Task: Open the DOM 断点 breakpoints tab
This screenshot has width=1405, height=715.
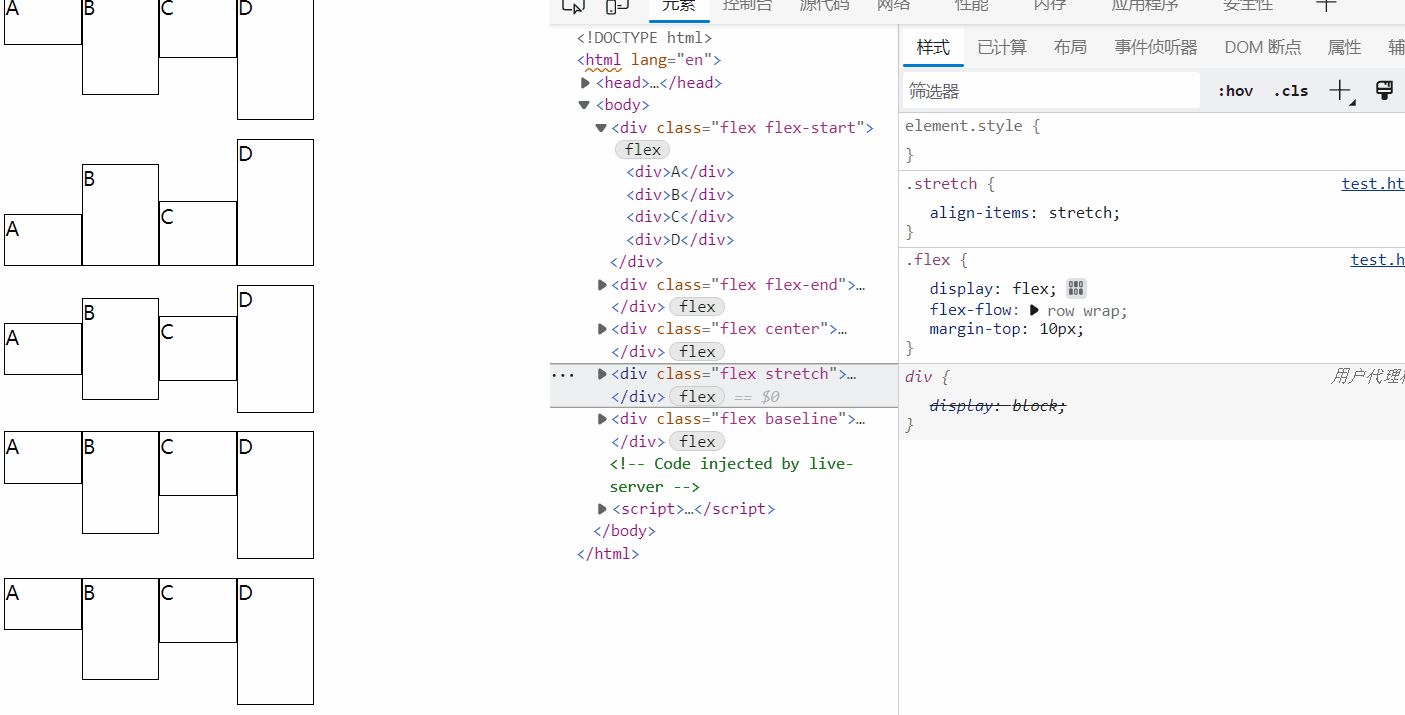Action: click(1263, 47)
